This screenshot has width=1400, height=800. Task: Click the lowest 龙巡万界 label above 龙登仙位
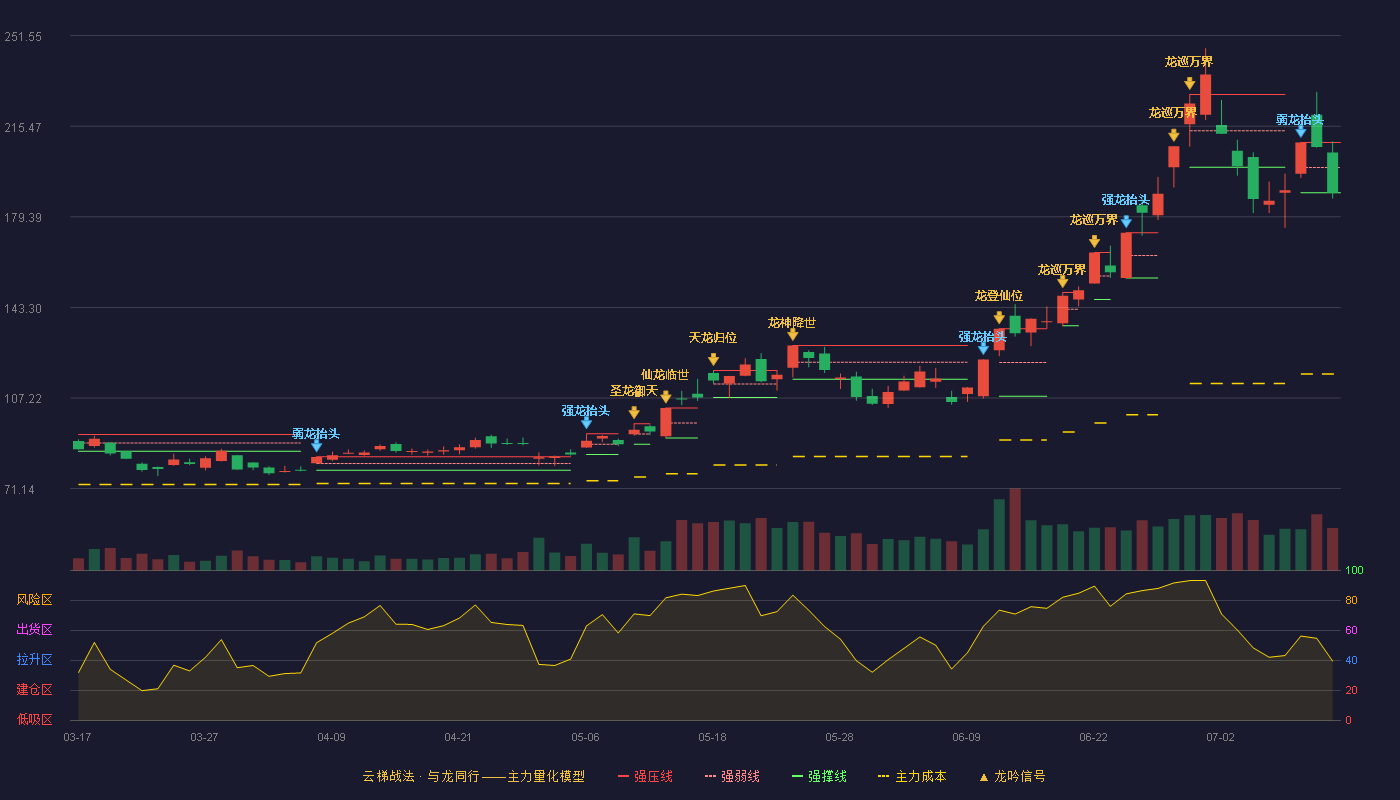pyautogui.click(x=1062, y=270)
